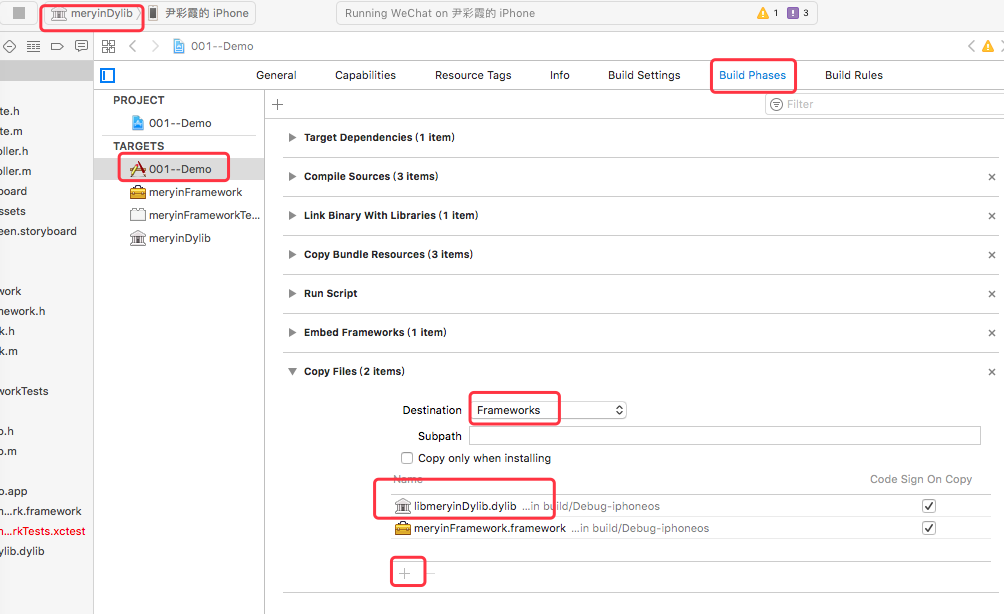Image resolution: width=1004 pixels, height=614 pixels.
Task: Click the 001--Demo jump bar item
Action: click(x=213, y=46)
